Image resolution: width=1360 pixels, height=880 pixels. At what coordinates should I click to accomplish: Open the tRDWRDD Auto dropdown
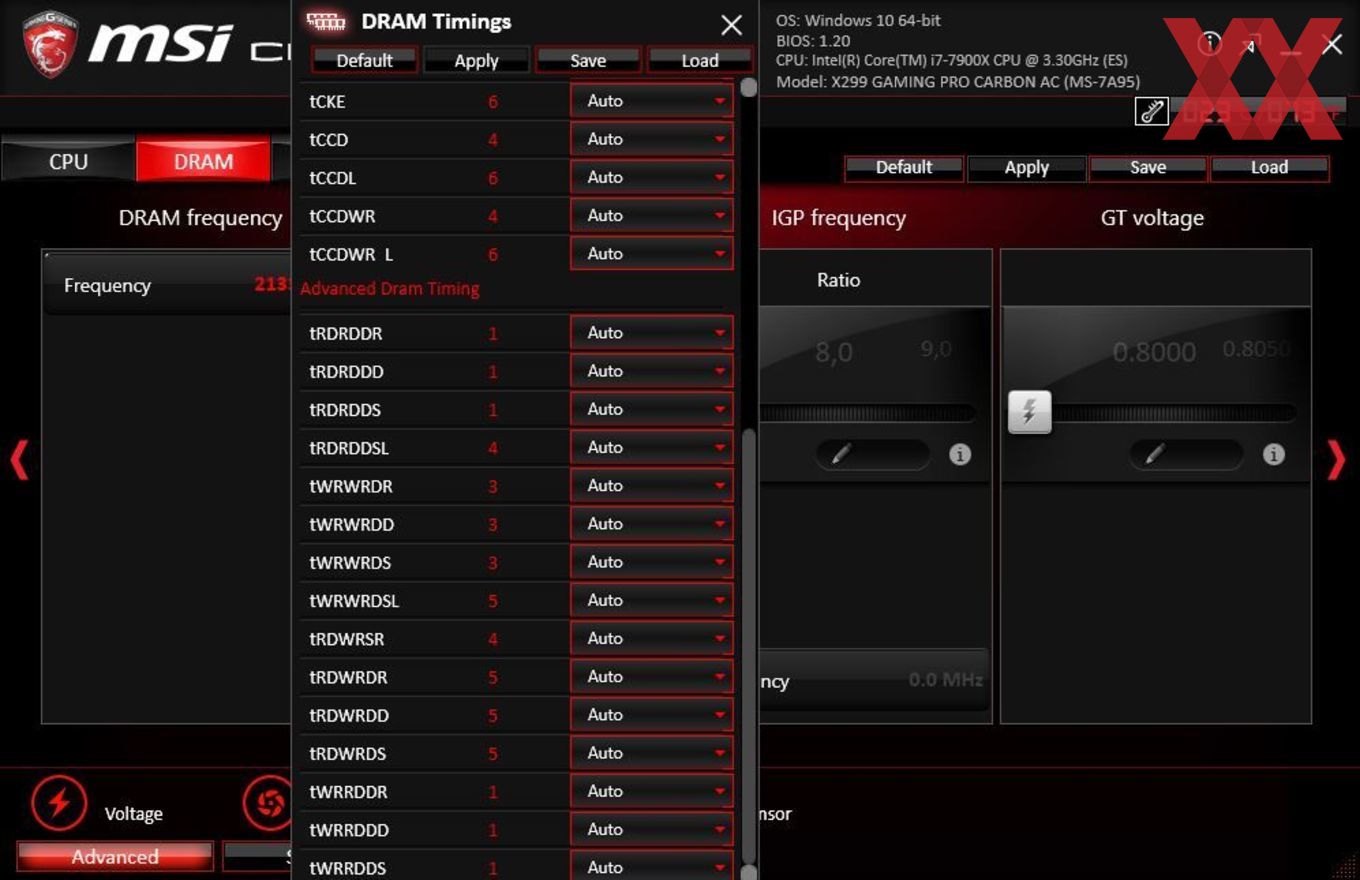pos(652,714)
